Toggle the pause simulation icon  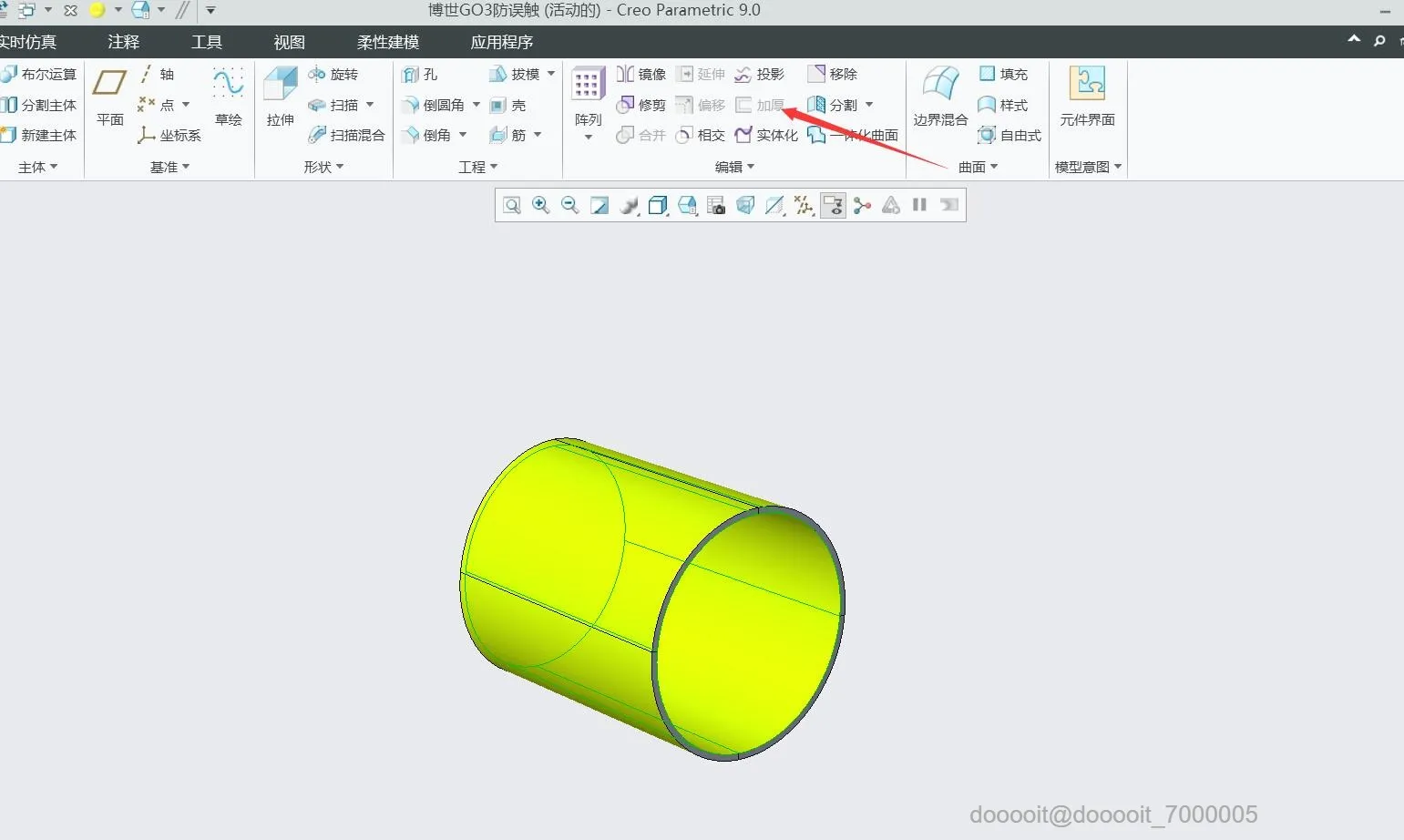click(920, 205)
